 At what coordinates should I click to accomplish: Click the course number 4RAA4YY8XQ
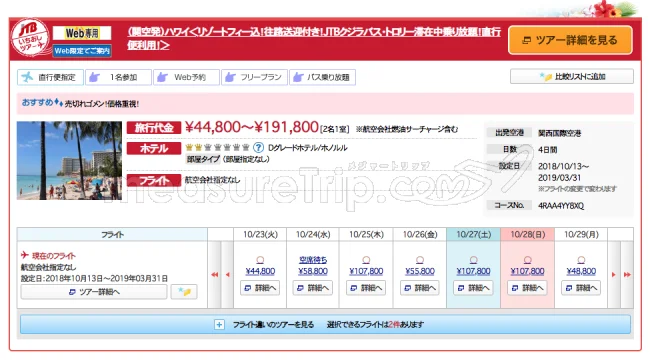click(x=560, y=206)
